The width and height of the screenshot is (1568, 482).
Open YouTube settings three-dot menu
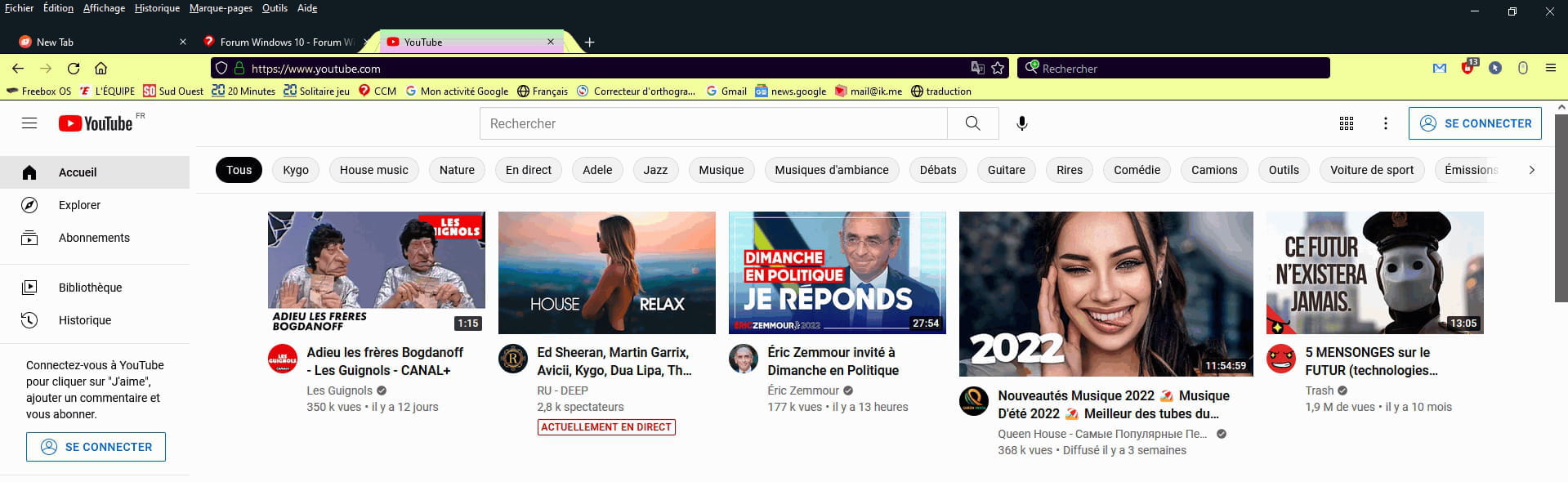click(x=1385, y=123)
